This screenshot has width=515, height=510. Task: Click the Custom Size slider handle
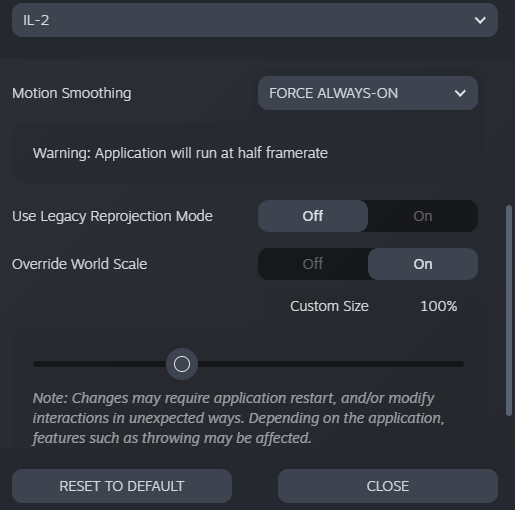182,364
